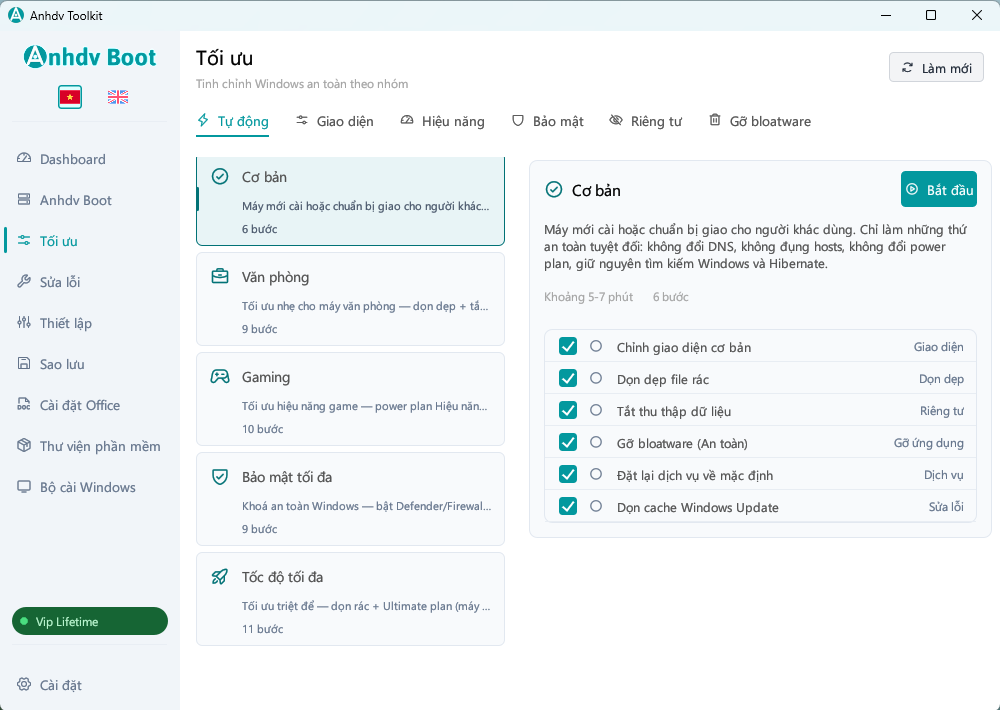
Task: Click the Tối ưu sliders icon in sidebar
Action: click(x=24, y=240)
